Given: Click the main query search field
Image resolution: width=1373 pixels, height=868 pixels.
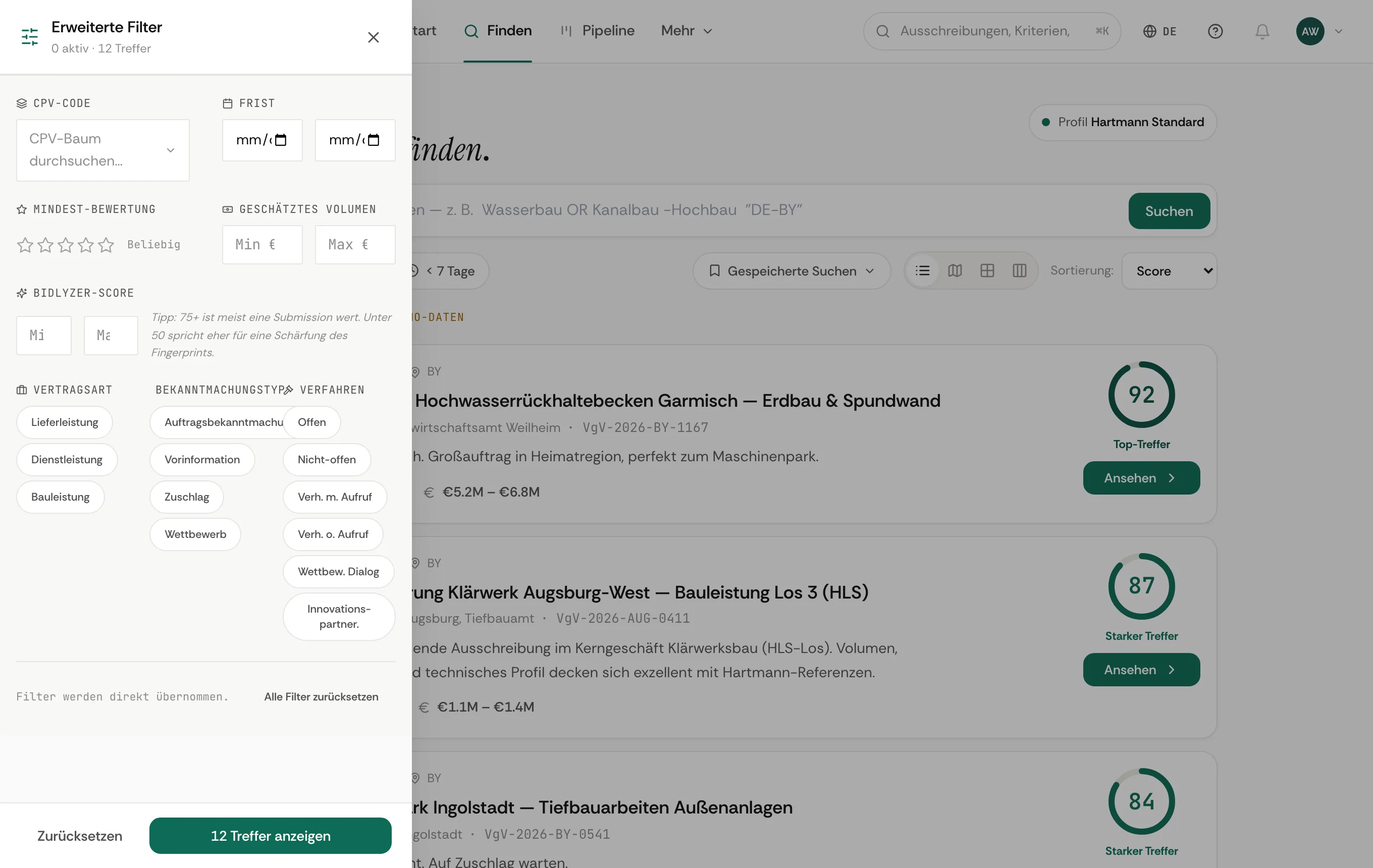Looking at the screenshot, I should coord(764,210).
